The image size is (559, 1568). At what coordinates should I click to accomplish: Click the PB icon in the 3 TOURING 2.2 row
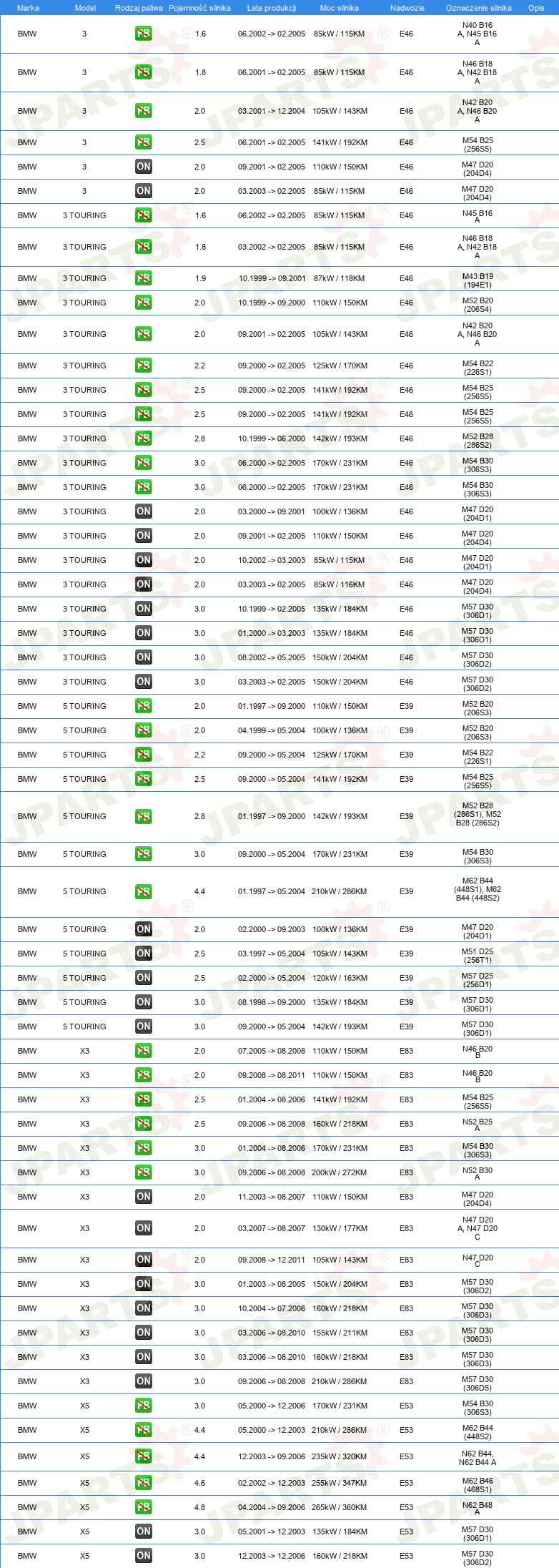(143, 366)
